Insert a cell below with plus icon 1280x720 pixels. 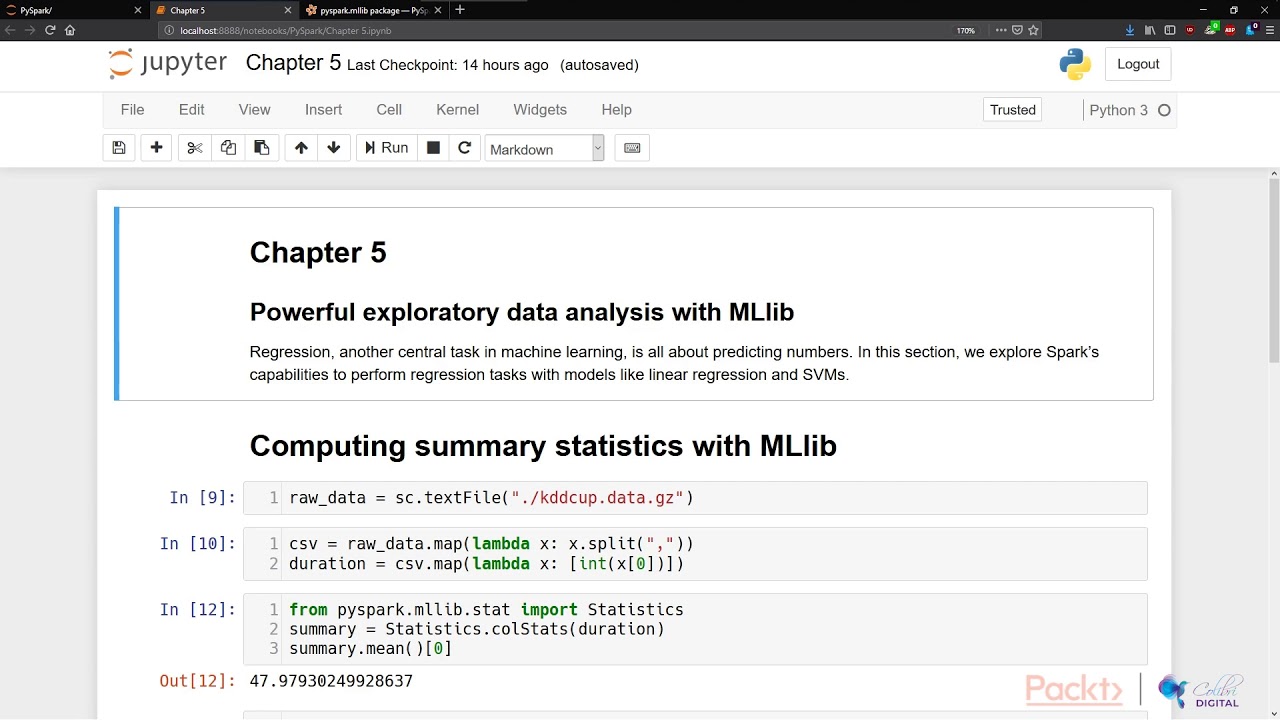[x=156, y=148]
